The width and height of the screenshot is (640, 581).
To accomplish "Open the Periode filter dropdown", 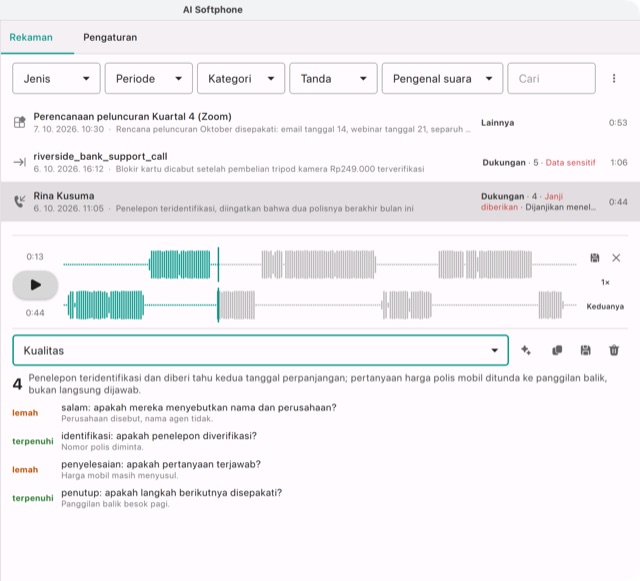I will 149,78.
